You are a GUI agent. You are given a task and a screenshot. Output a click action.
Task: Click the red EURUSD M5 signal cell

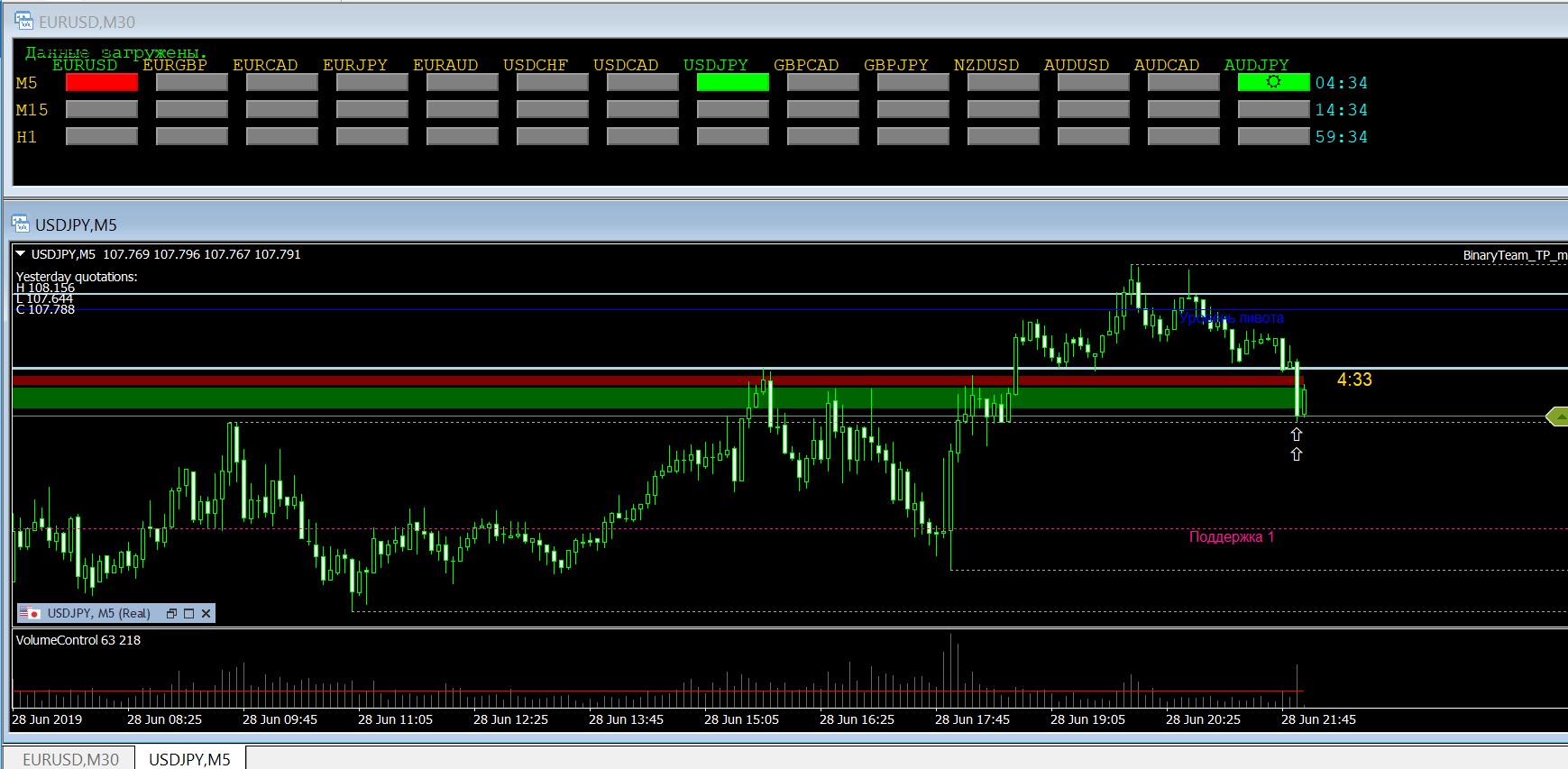(x=102, y=83)
